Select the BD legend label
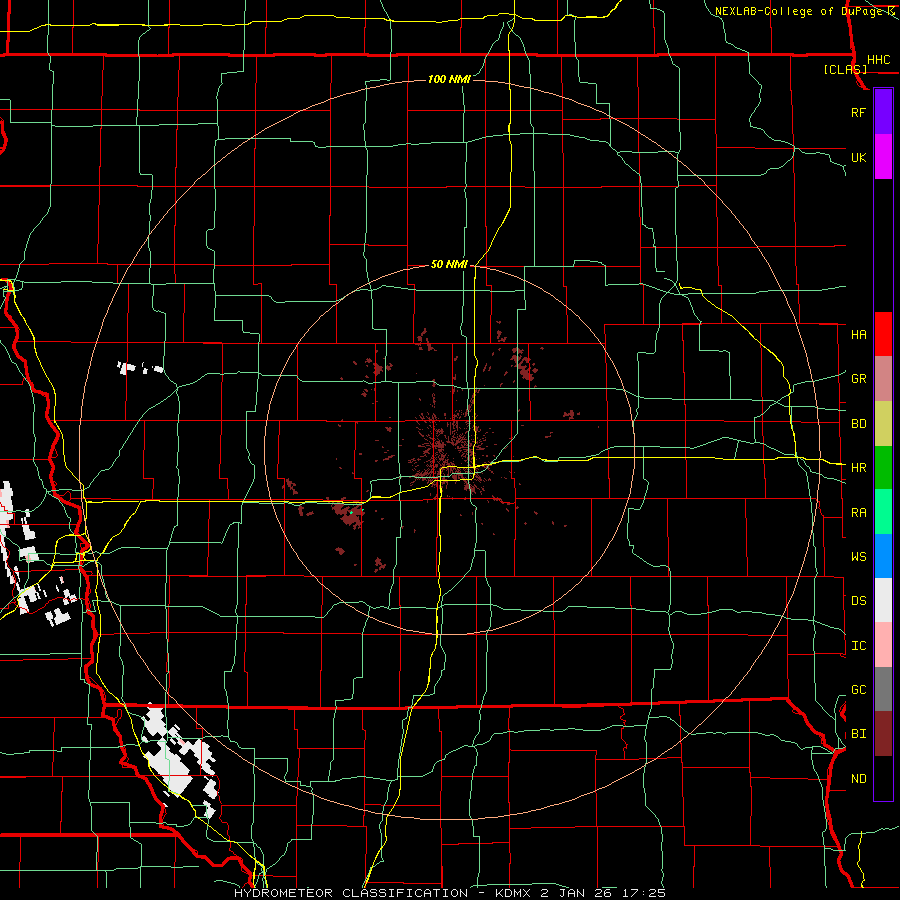This screenshot has width=900, height=900. pyautogui.click(x=858, y=424)
